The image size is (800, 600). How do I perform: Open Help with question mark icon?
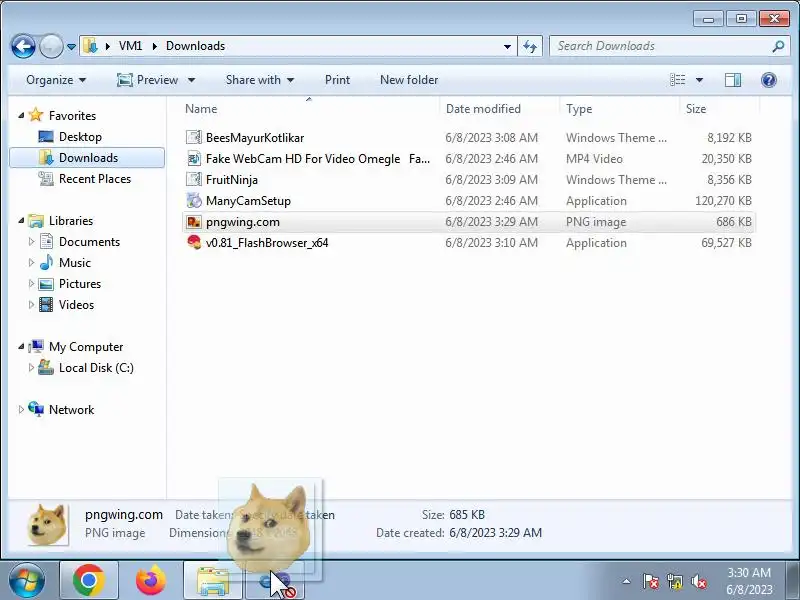click(x=768, y=80)
